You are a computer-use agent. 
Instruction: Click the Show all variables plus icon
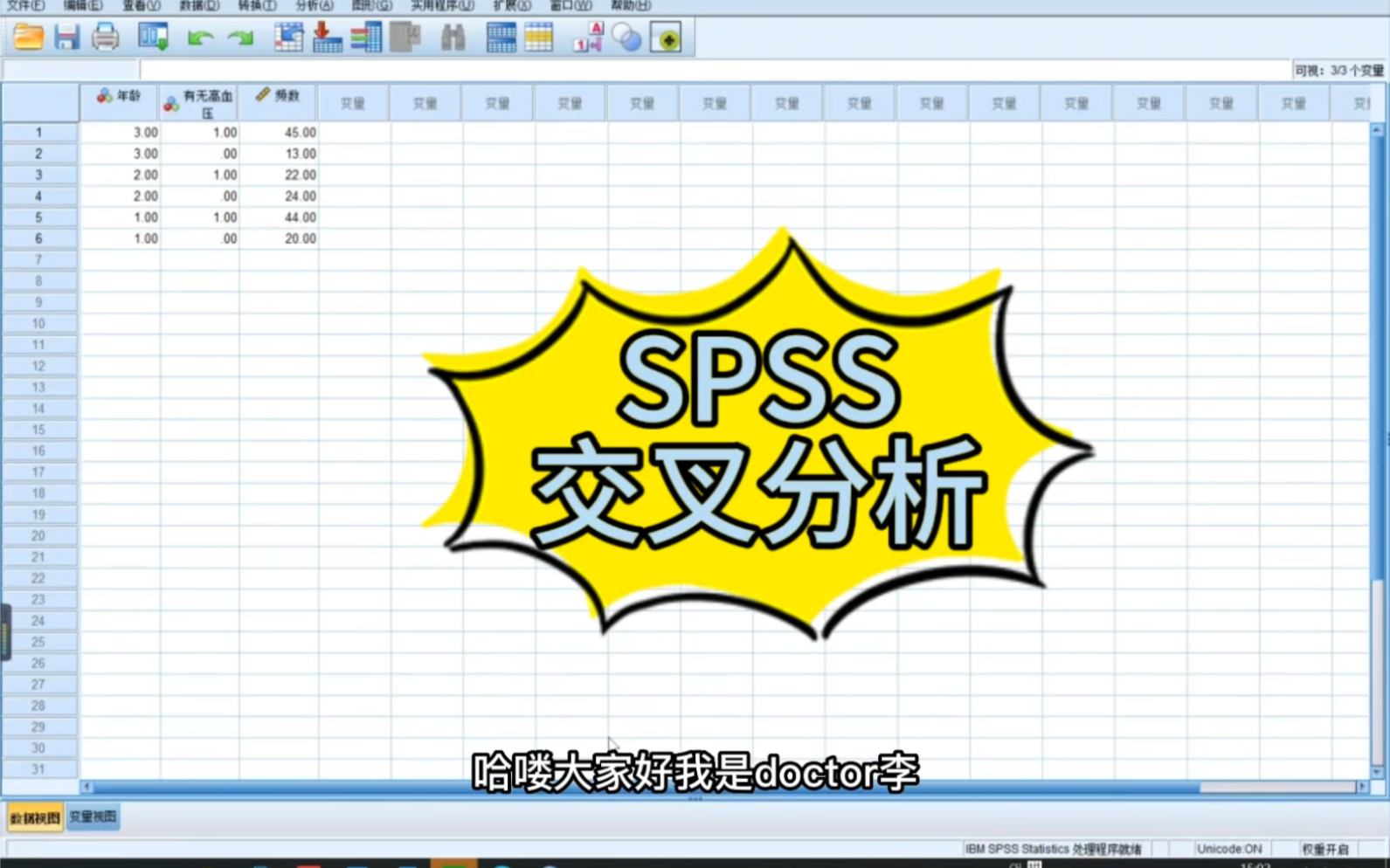666,38
